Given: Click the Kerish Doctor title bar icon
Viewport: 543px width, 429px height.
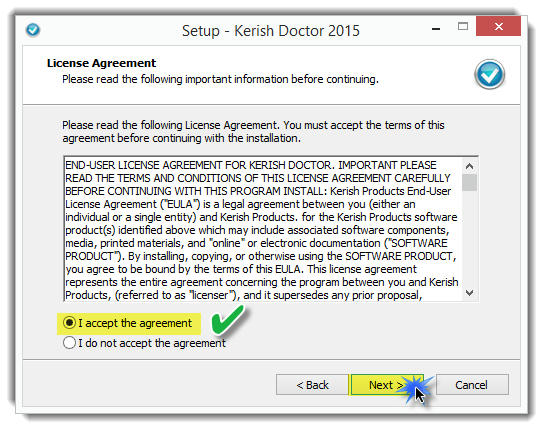Looking at the screenshot, I should pos(33,30).
